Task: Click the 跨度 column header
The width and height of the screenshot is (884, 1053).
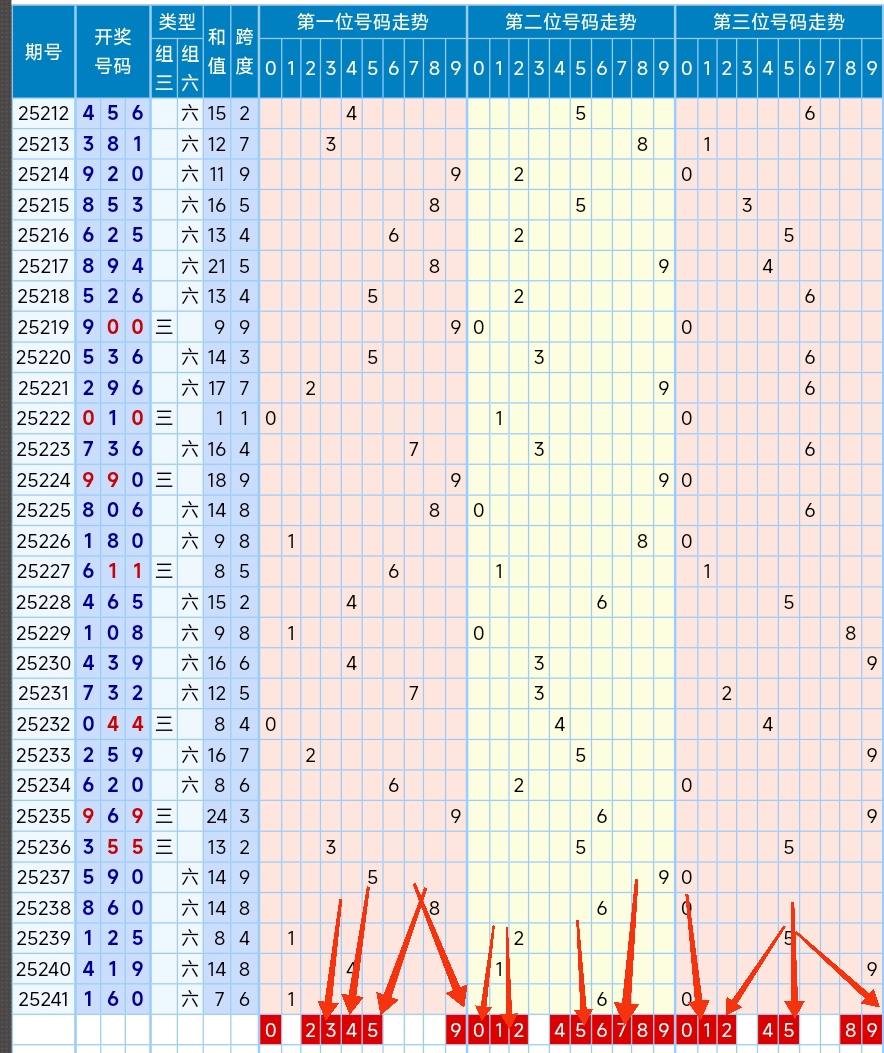Action: tap(245, 52)
